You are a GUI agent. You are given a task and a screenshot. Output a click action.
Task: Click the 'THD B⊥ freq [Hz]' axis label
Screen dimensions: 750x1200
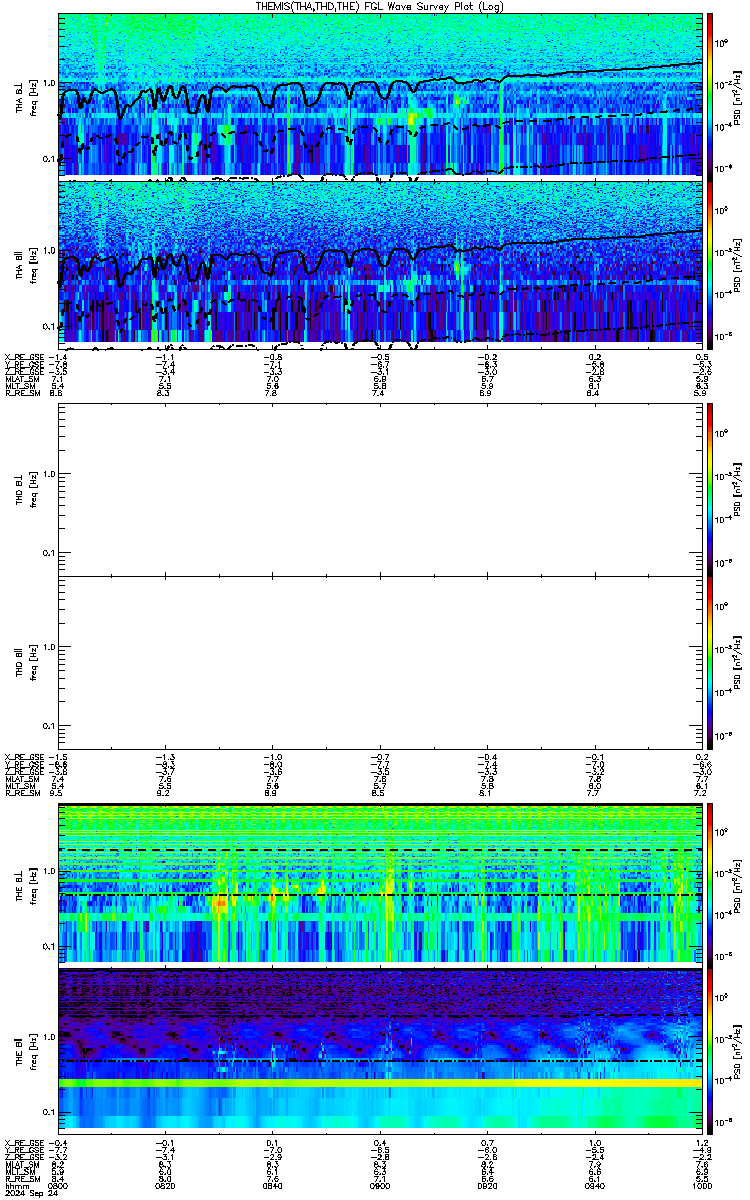26,489
